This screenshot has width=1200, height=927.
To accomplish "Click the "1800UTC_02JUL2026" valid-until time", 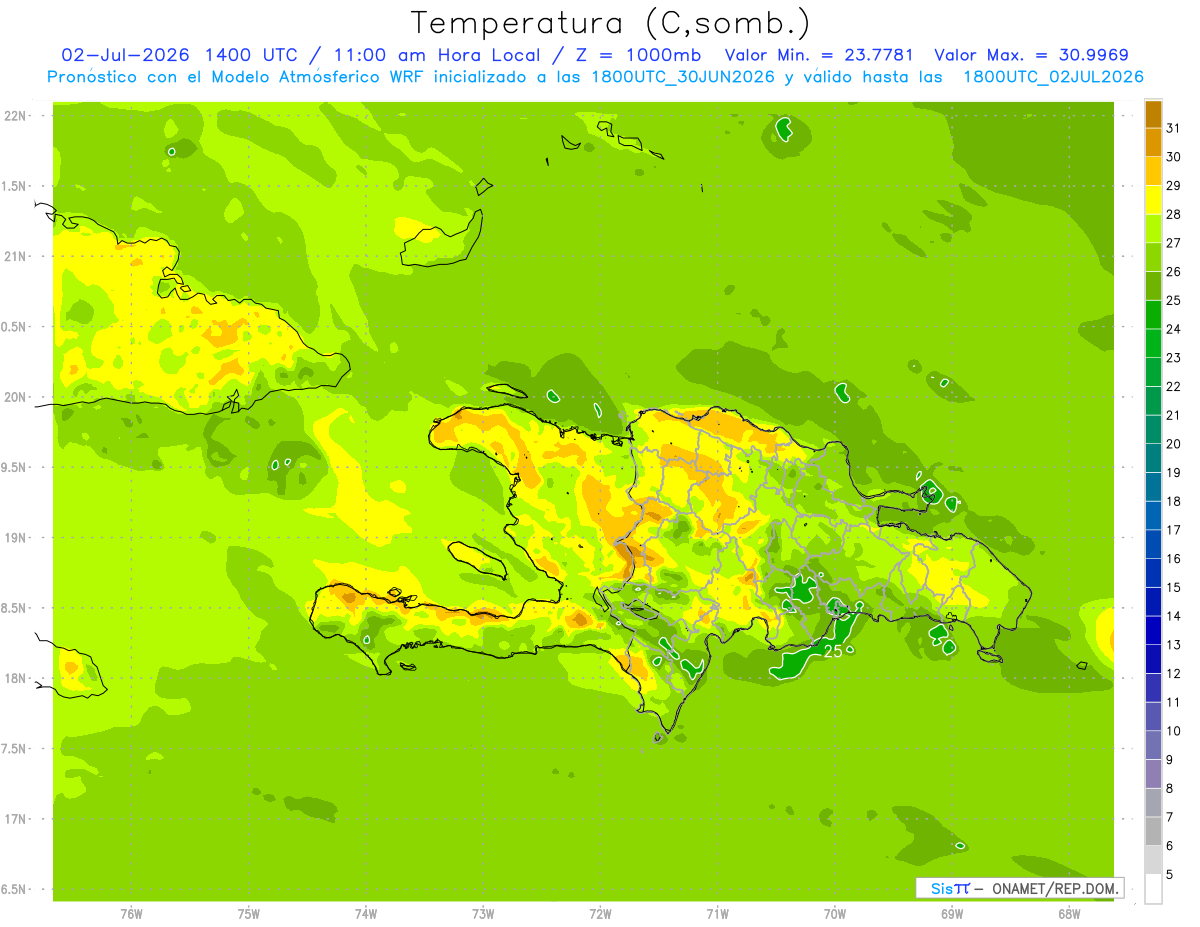I will point(1053,77).
